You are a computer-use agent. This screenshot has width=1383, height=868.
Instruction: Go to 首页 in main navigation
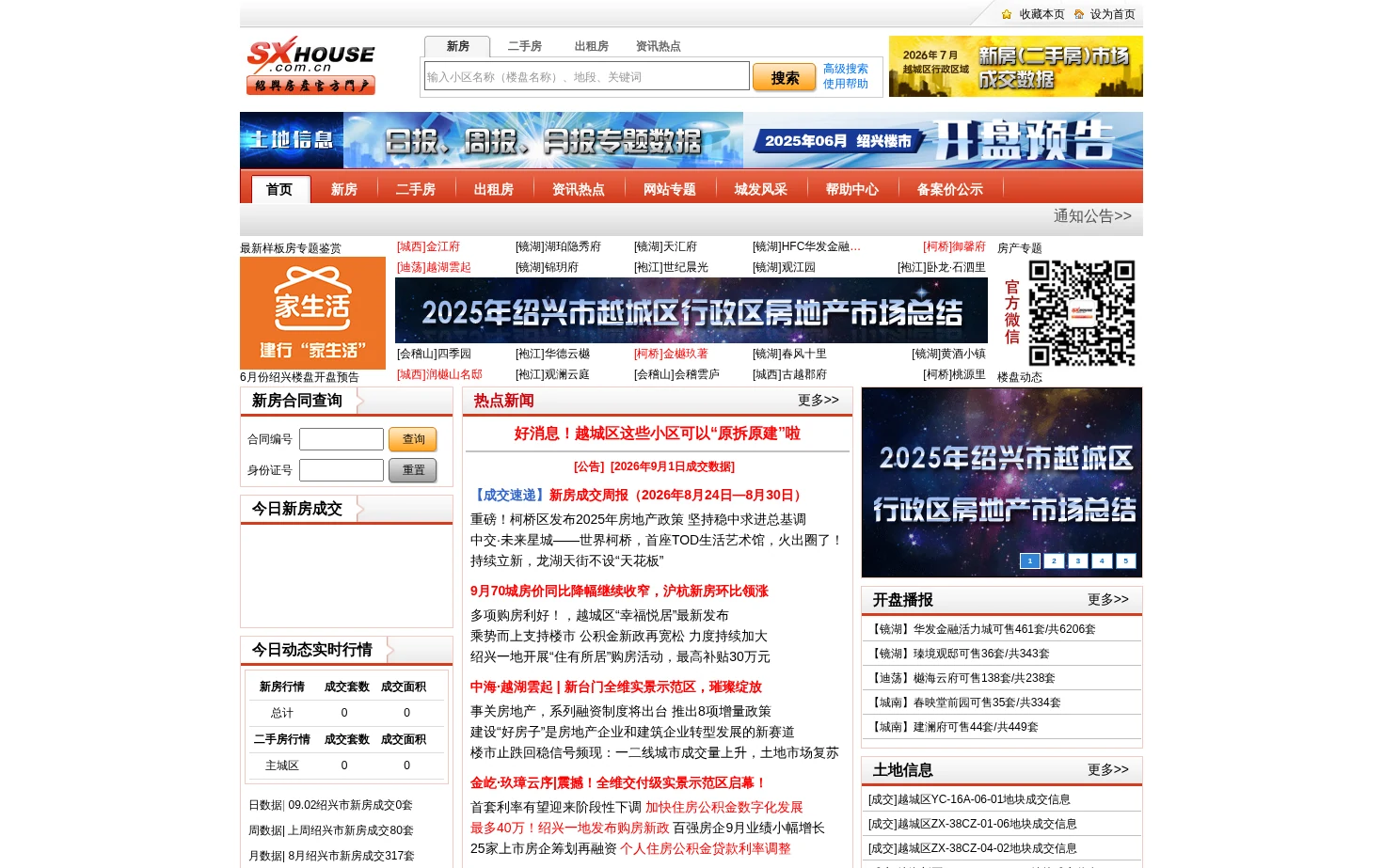click(x=279, y=189)
